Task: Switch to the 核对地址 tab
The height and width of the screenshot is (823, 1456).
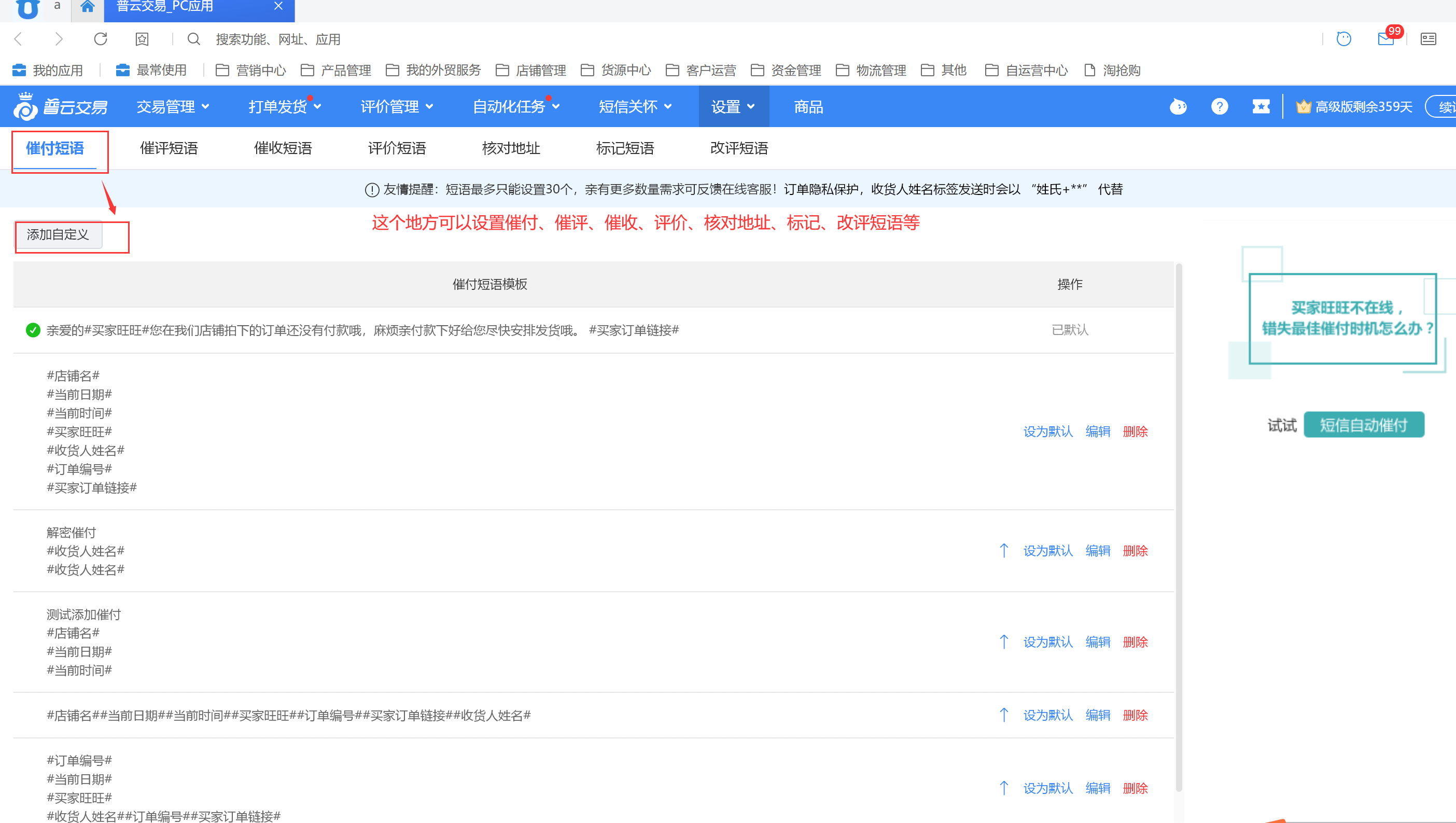Action: [x=510, y=148]
